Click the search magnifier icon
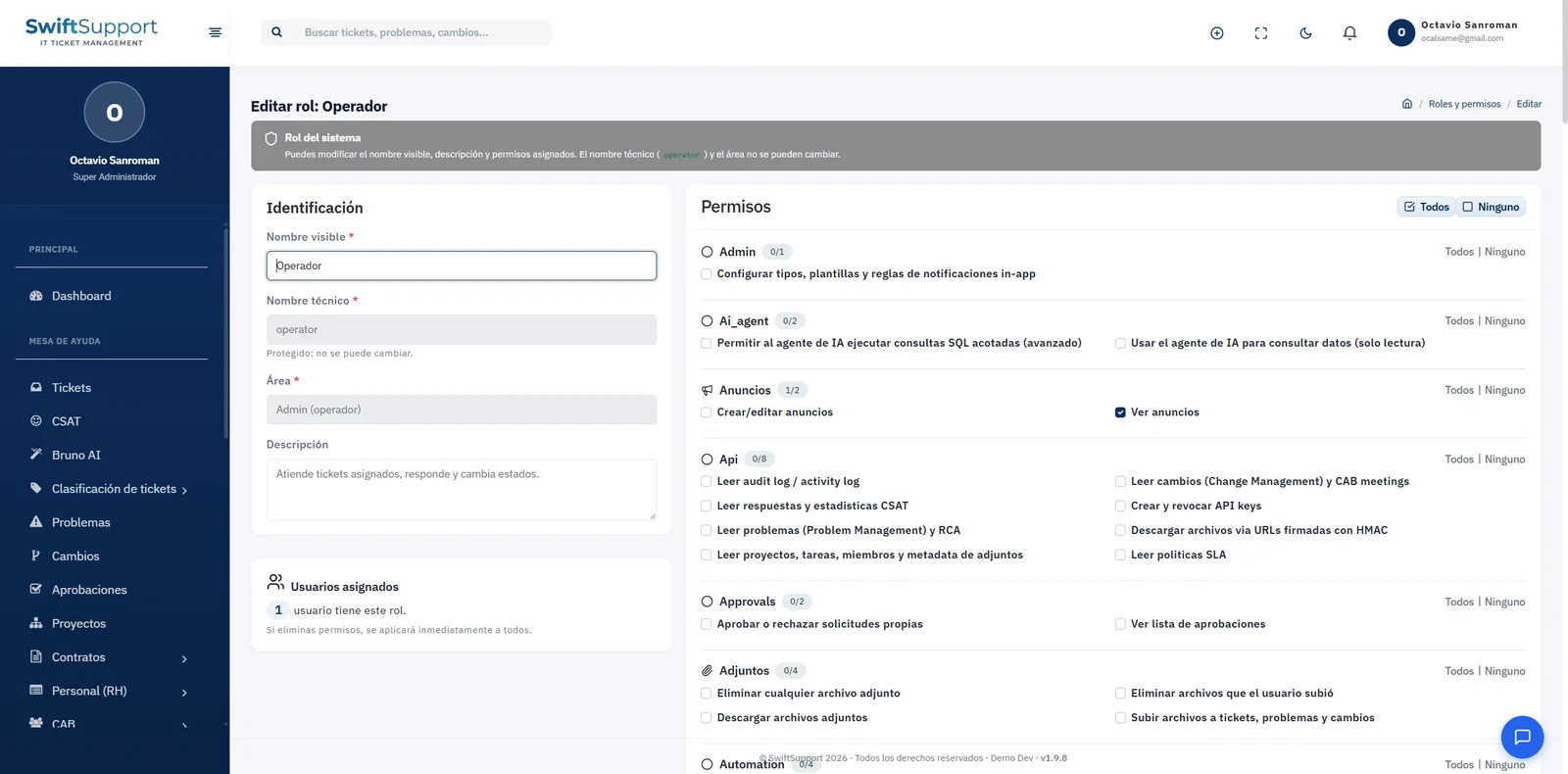This screenshot has width=1568, height=774. [x=277, y=32]
